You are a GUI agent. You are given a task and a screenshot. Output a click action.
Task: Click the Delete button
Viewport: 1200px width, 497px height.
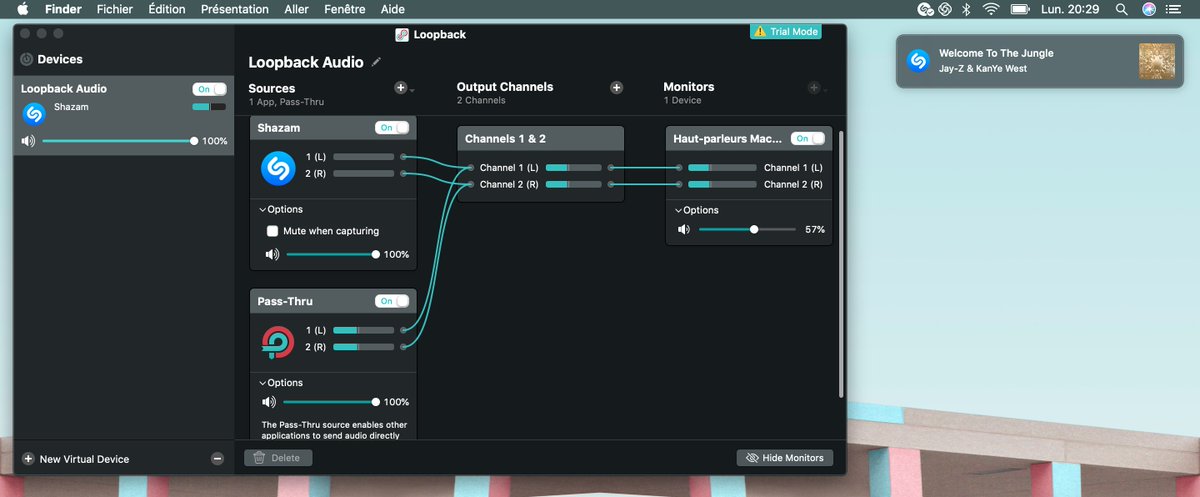(x=279, y=458)
